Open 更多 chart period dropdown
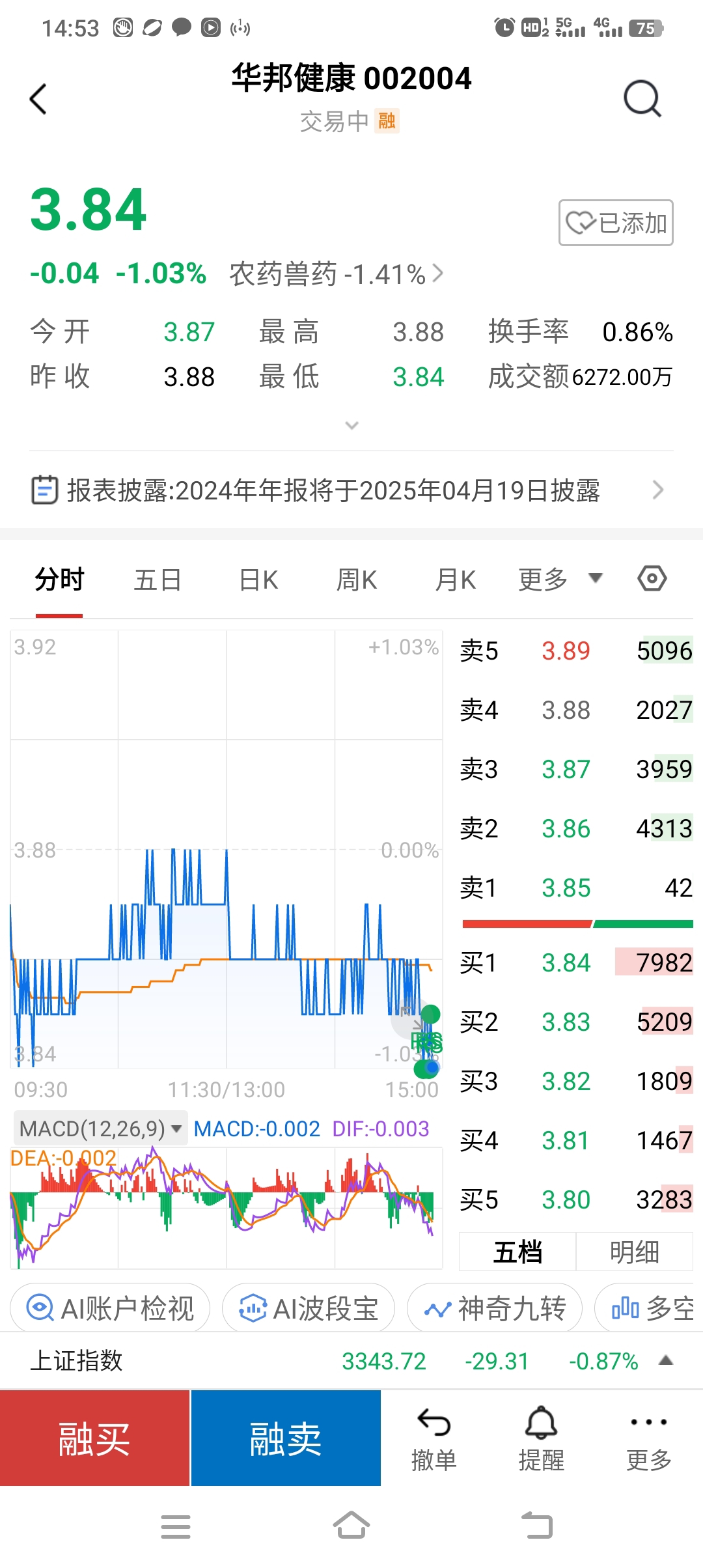Viewport: 703px width, 1568px height. (560, 579)
